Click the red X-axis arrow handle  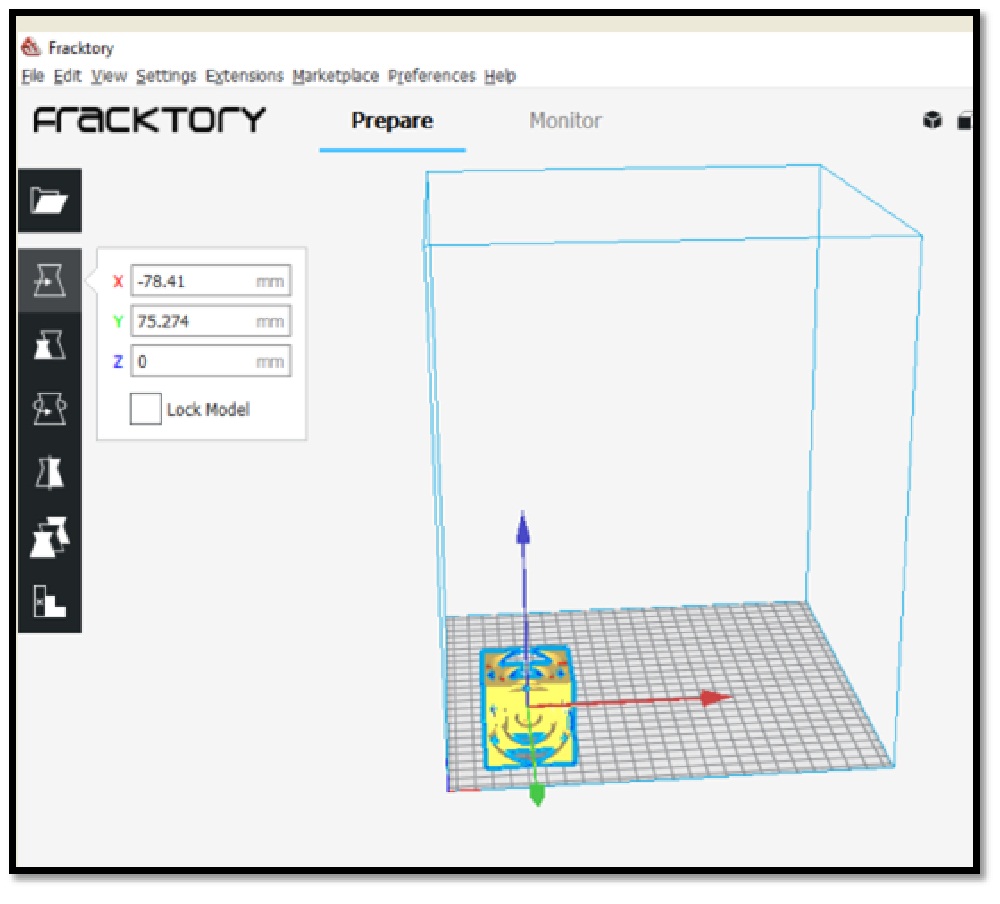(716, 697)
